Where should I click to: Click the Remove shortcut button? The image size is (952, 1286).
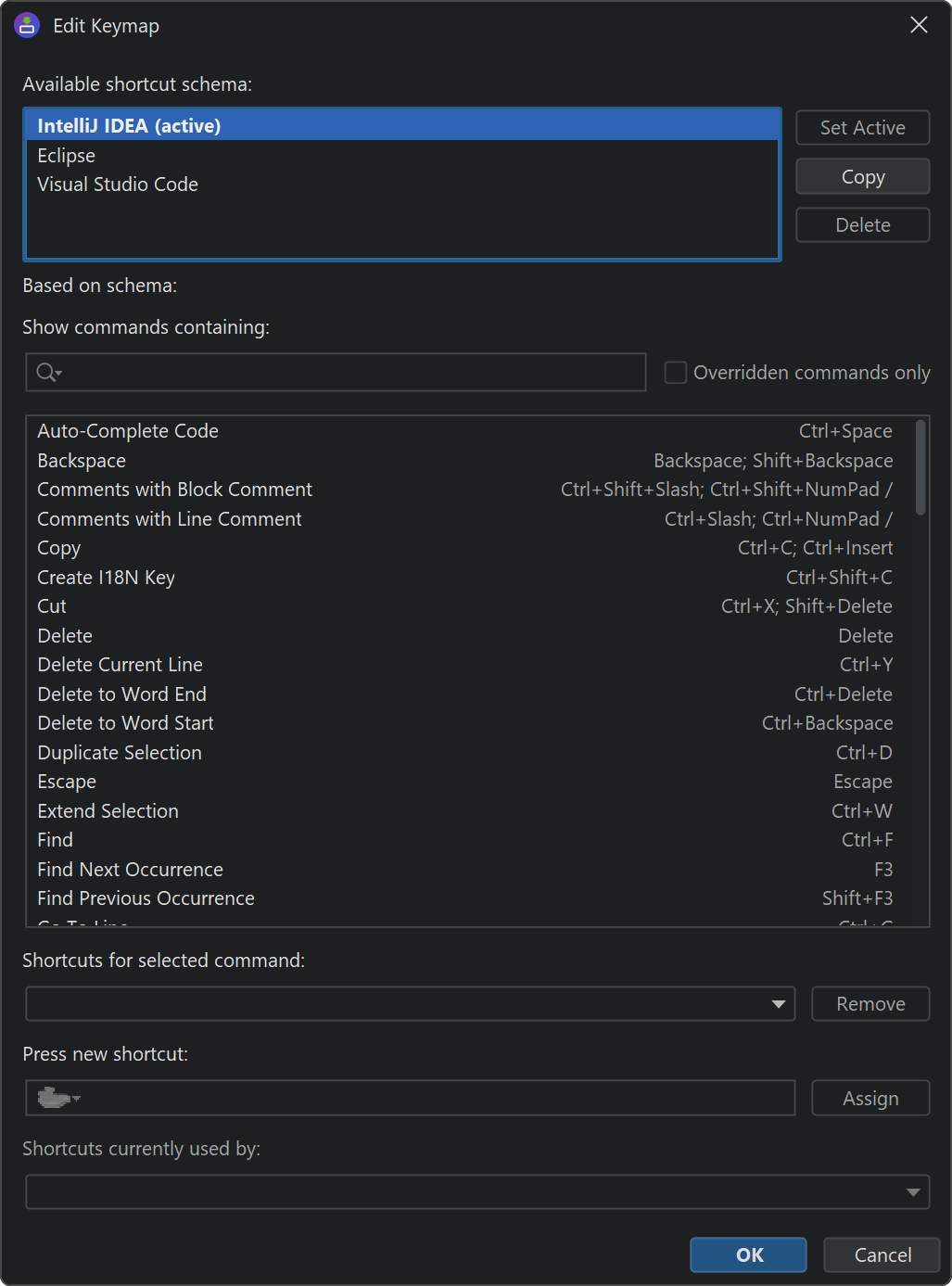pos(869,1004)
